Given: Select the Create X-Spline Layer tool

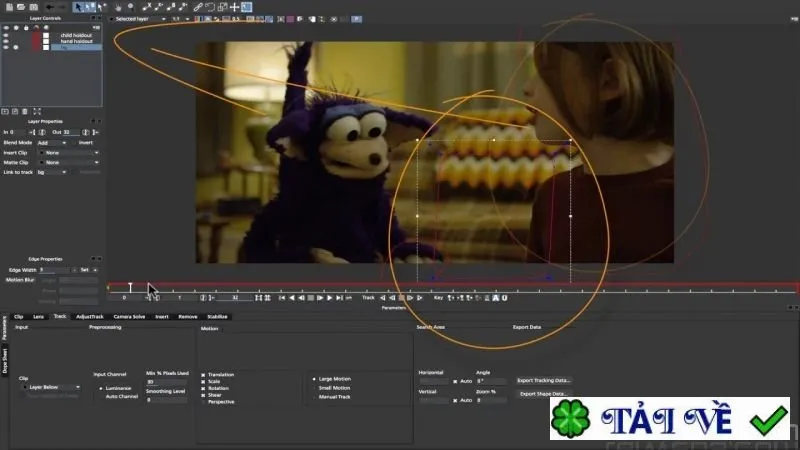Looking at the screenshot, I should coord(146,7).
